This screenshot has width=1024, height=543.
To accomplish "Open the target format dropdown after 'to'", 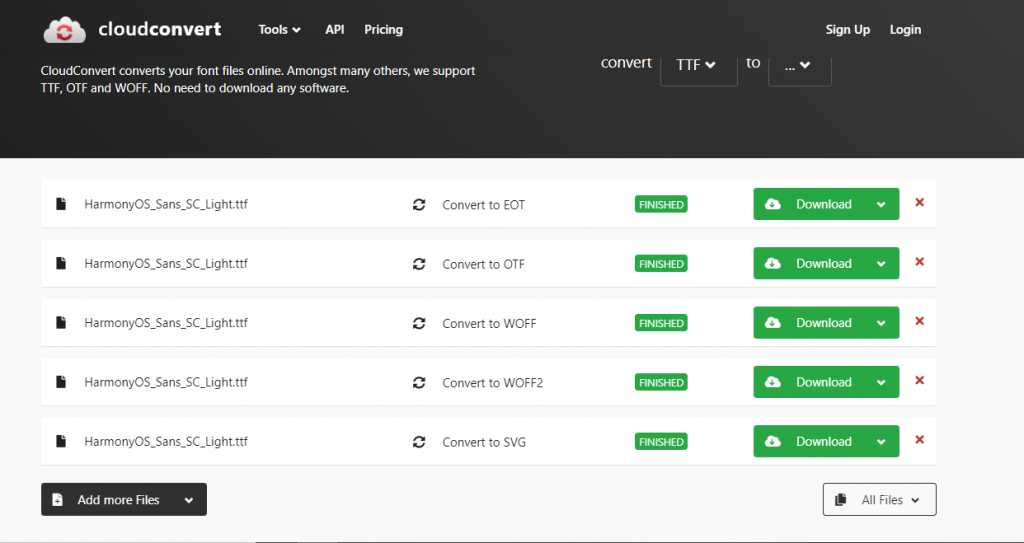I will (x=799, y=64).
